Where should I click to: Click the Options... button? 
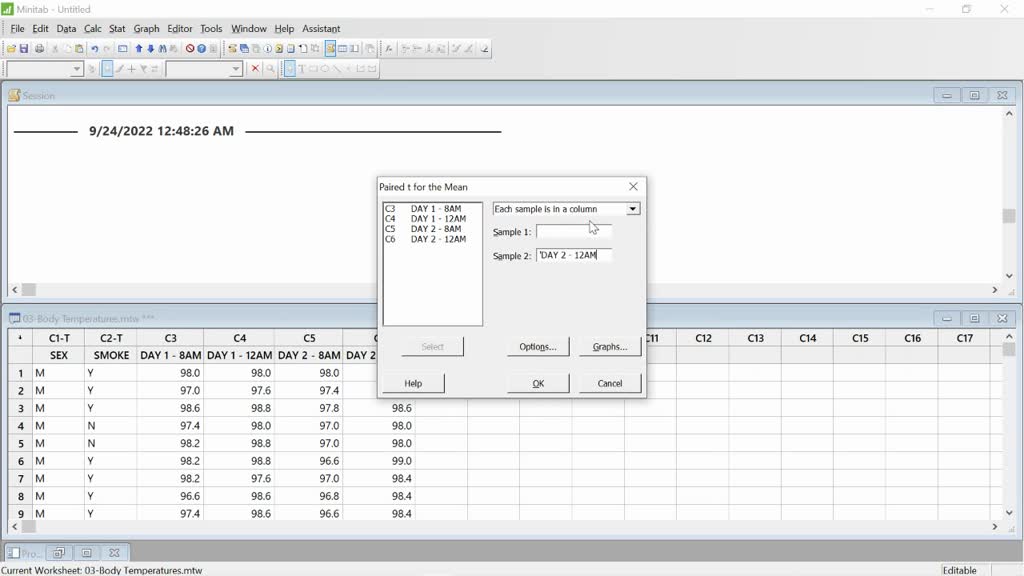[537, 347]
